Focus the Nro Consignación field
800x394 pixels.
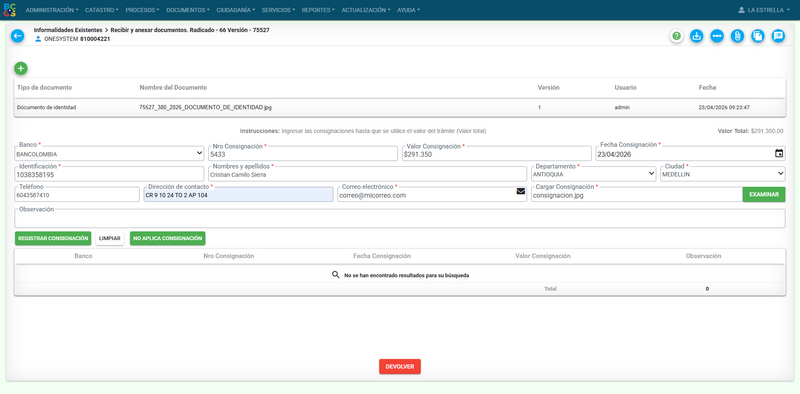click(x=303, y=154)
